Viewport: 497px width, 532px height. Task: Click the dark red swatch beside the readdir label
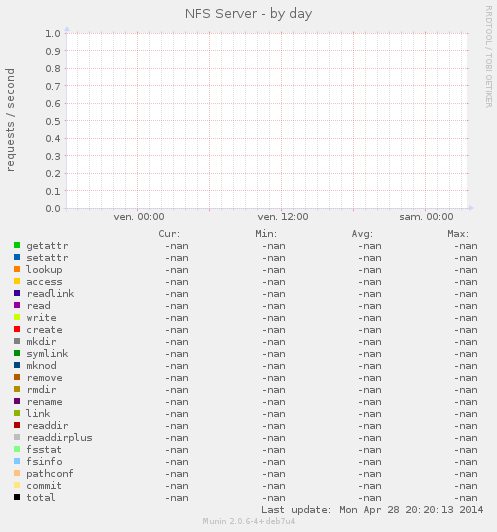point(17,425)
